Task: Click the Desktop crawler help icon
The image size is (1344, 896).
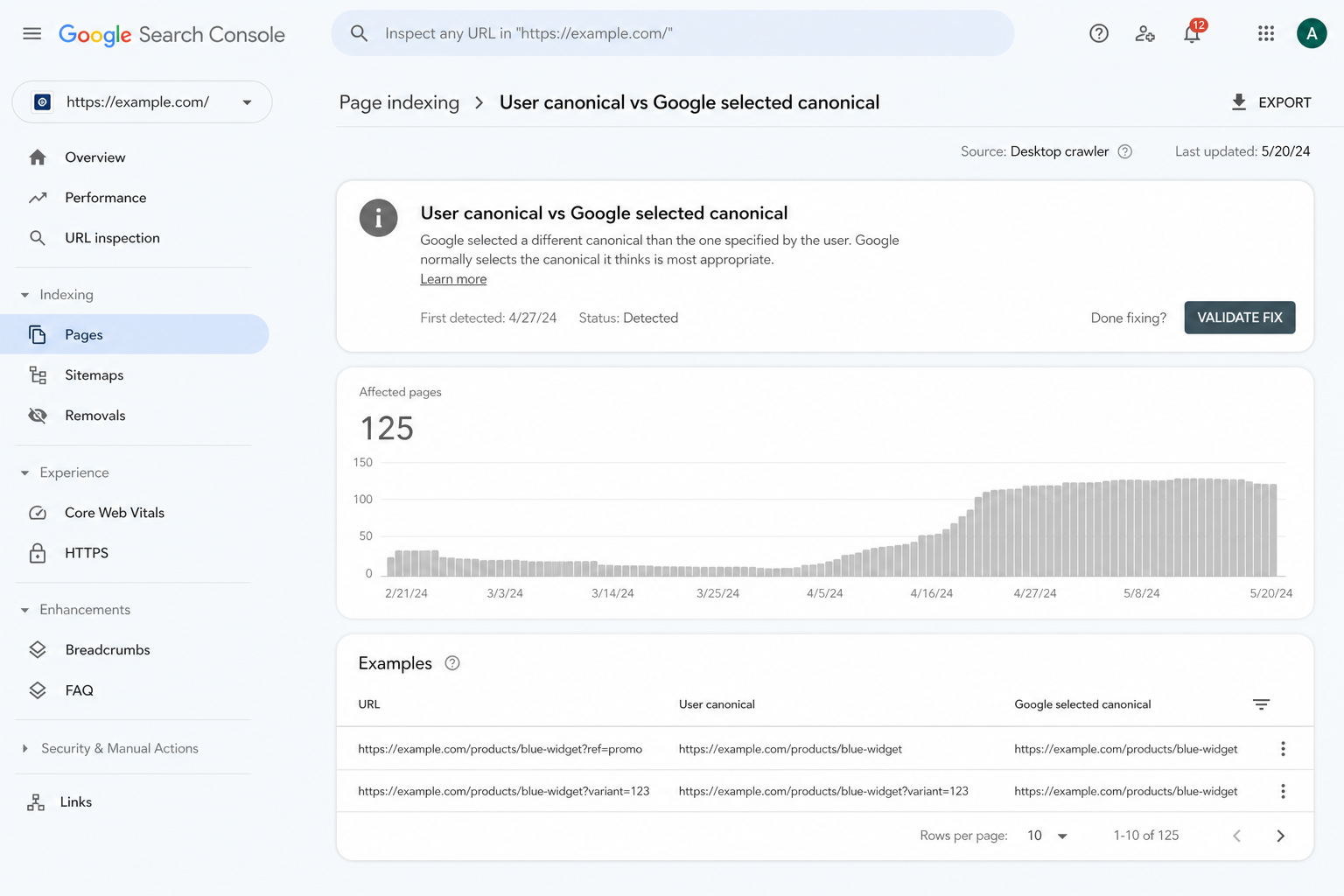Action: (1125, 151)
